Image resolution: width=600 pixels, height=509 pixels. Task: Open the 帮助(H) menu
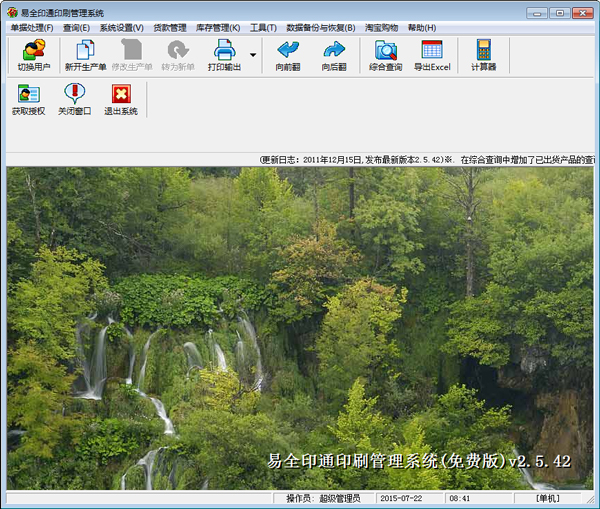pos(422,28)
